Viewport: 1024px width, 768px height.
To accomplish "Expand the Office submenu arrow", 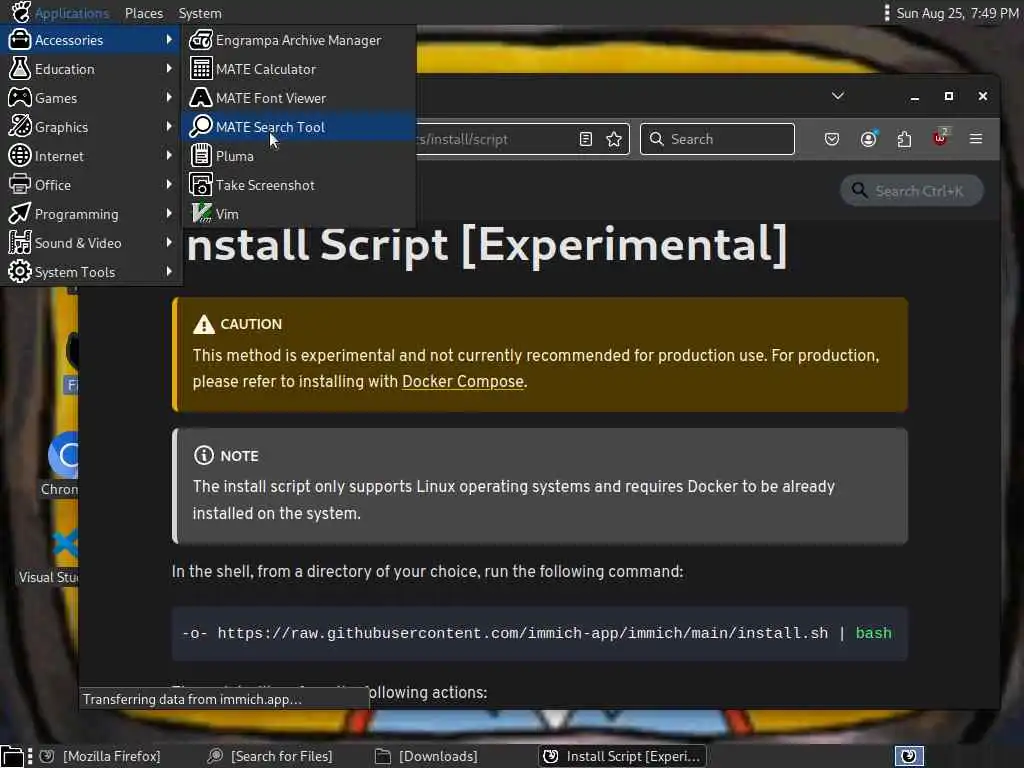I will click(169, 184).
